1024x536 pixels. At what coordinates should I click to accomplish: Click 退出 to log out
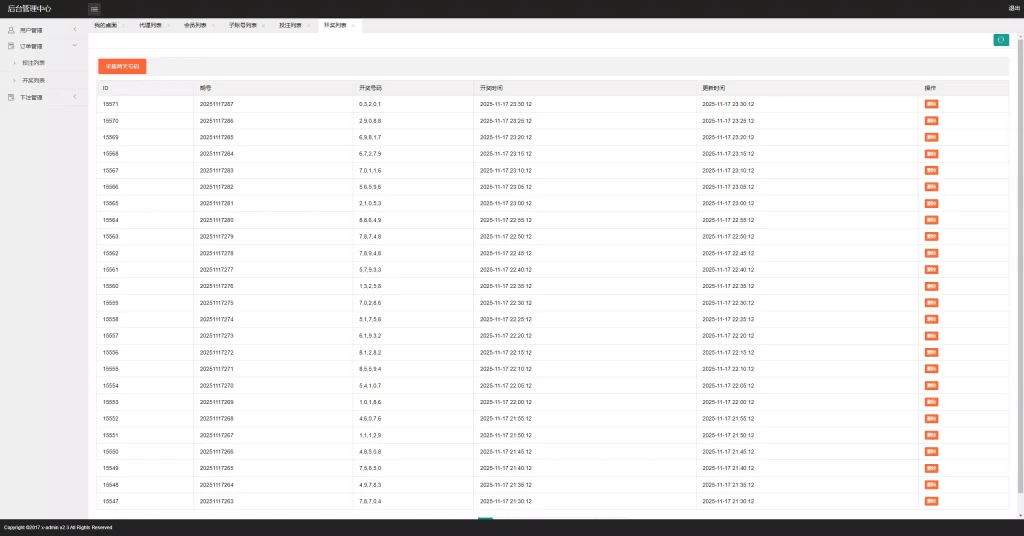coord(1014,8)
